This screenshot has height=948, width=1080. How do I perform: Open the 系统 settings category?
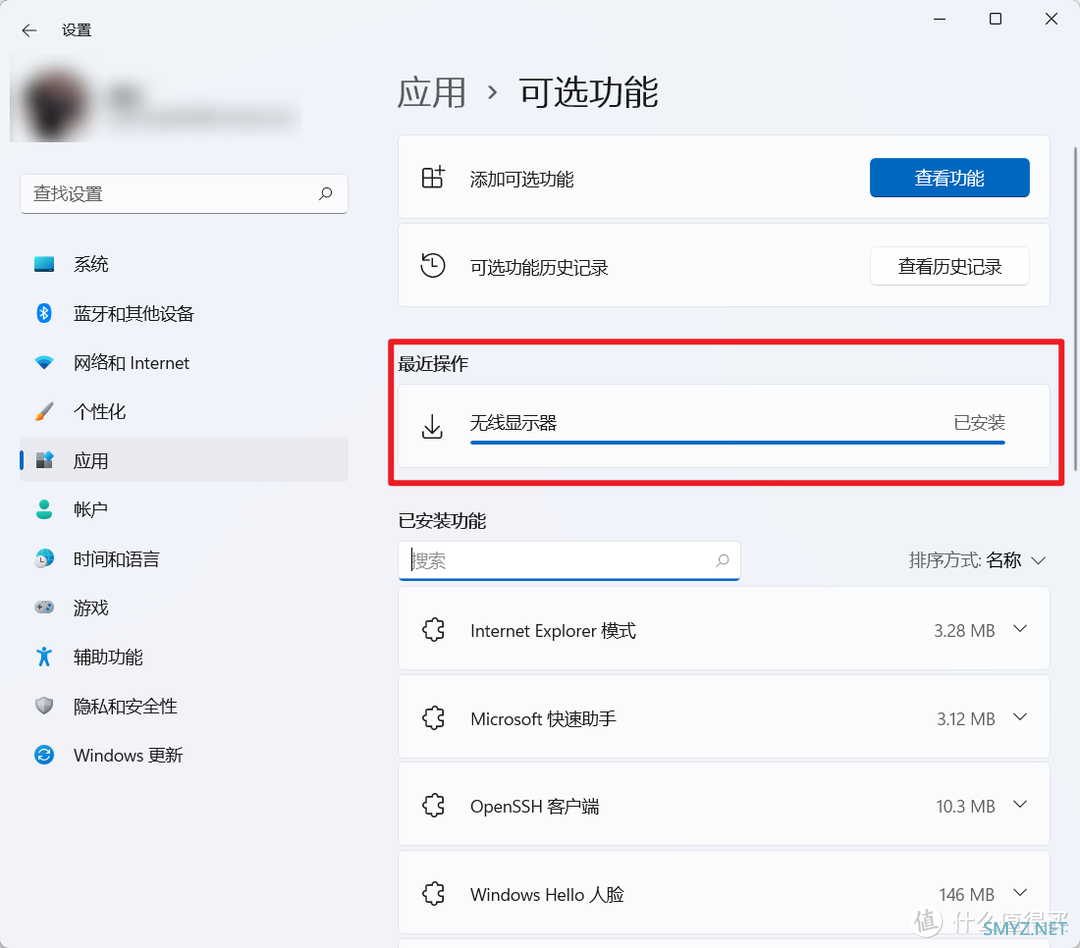click(x=91, y=264)
